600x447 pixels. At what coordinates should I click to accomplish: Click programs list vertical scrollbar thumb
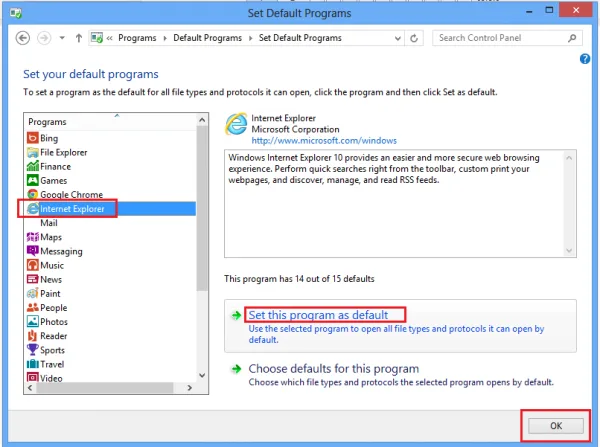(x=202, y=209)
